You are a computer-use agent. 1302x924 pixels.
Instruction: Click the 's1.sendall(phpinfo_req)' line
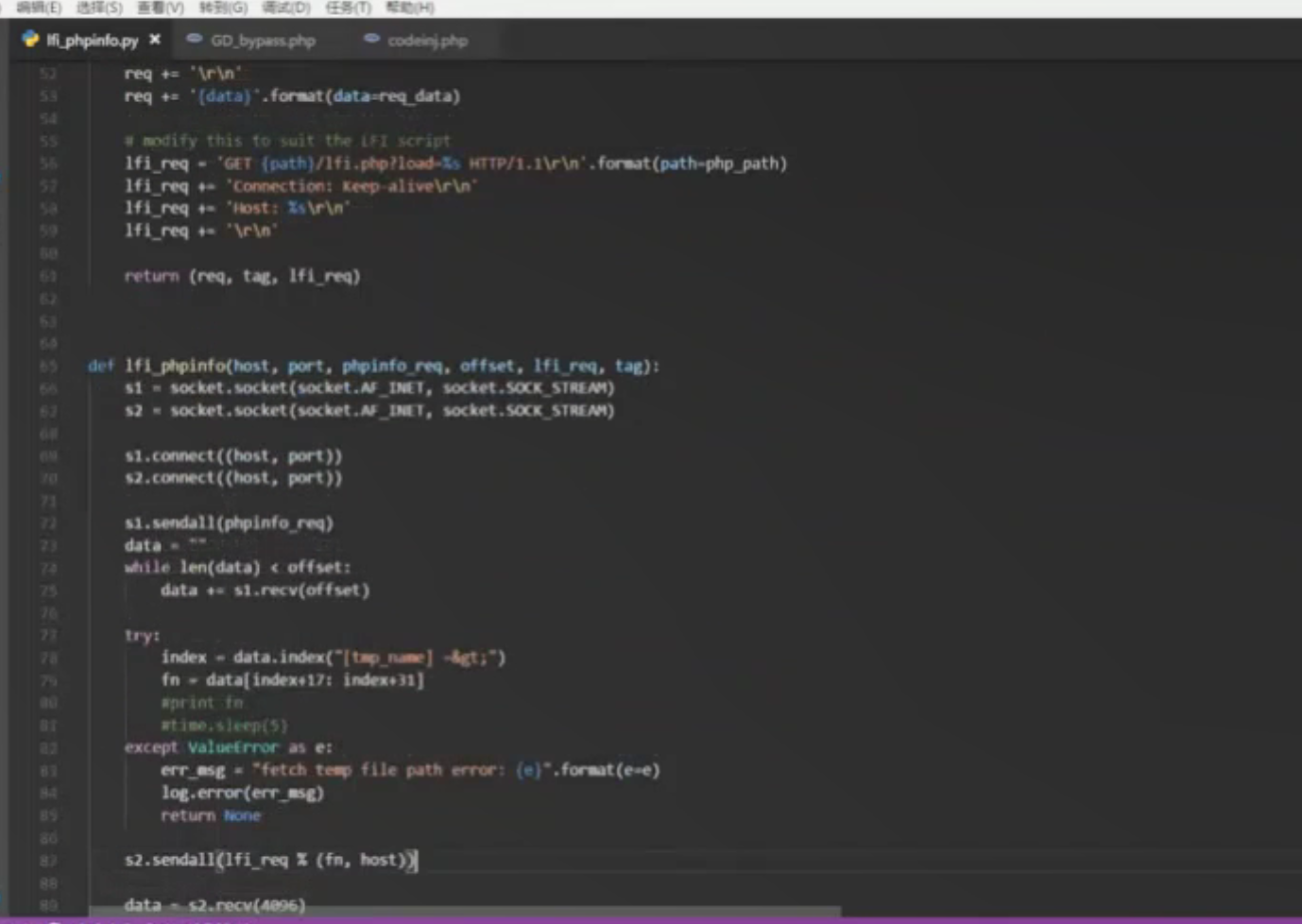229,522
